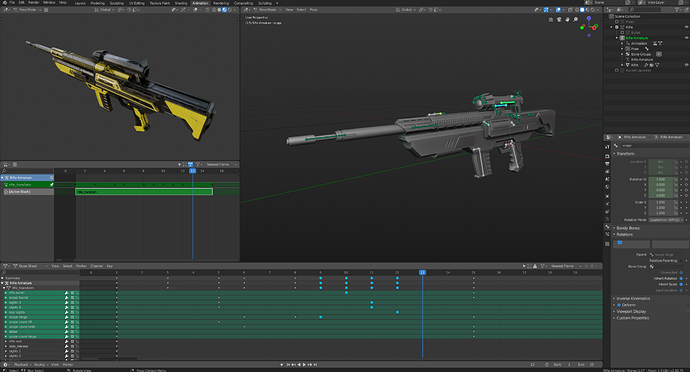690x372 pixels.
Task: Open the Dope Sheet mode dropdown
Action: (31, 266)
